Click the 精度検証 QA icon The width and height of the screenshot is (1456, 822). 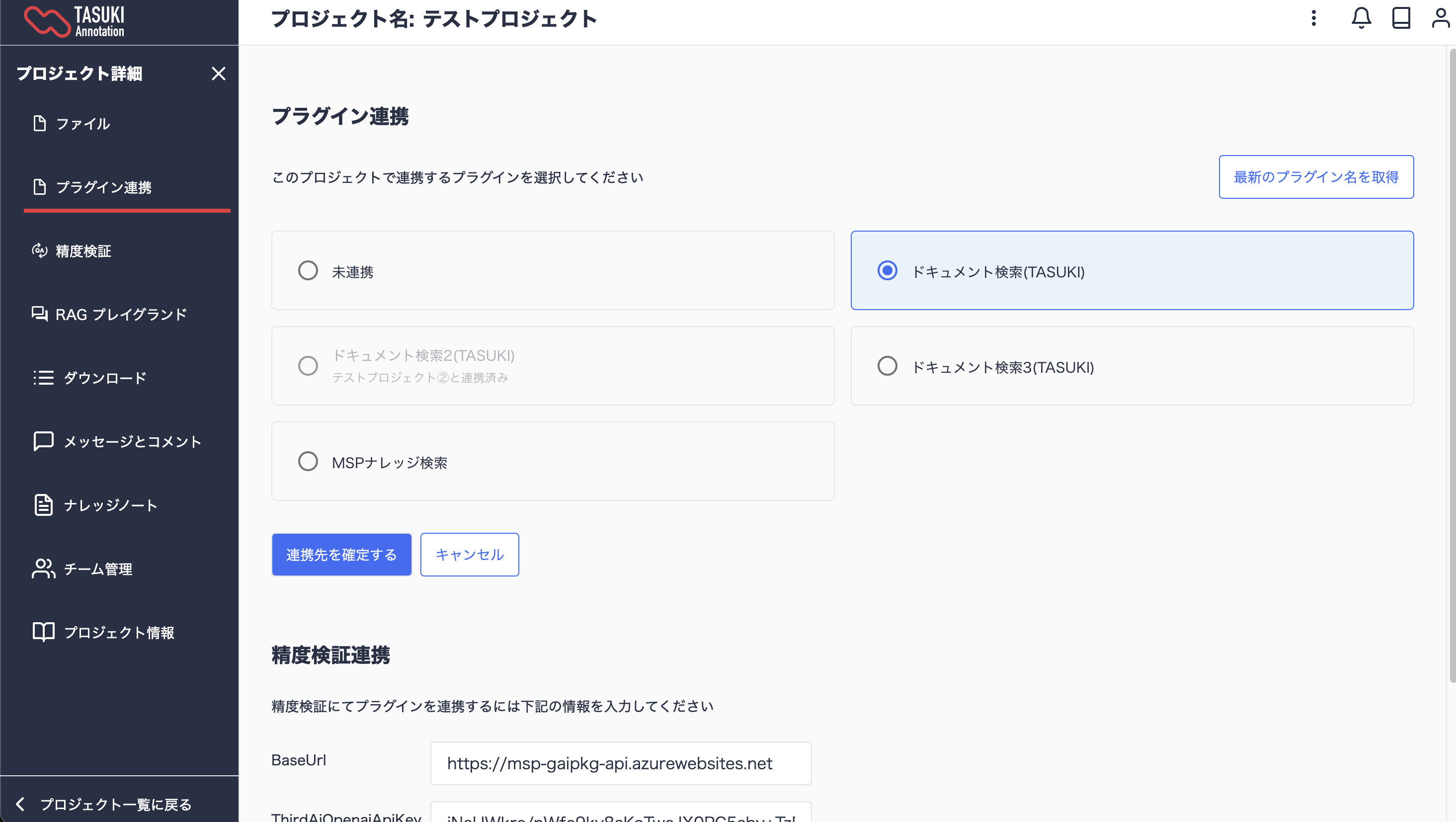coord(40,250)
